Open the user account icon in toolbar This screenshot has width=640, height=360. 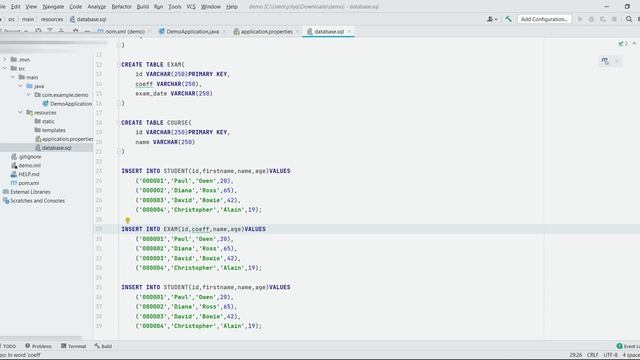[x=492, y=19]
